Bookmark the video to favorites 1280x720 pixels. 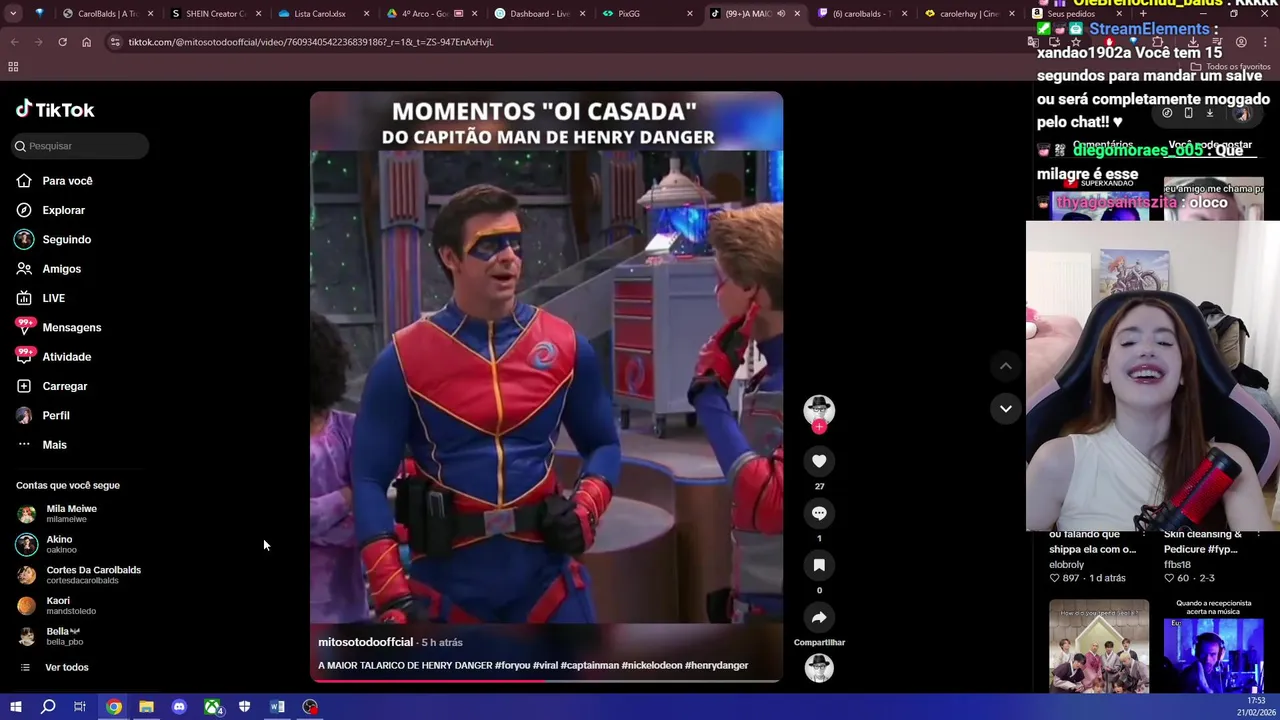819,565
